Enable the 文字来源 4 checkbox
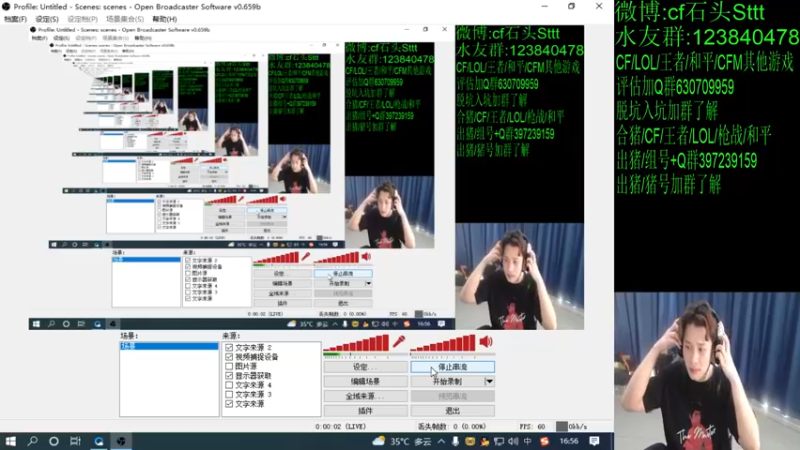The width and height of the screenshot is (800, 450). (x=229, y=385)
